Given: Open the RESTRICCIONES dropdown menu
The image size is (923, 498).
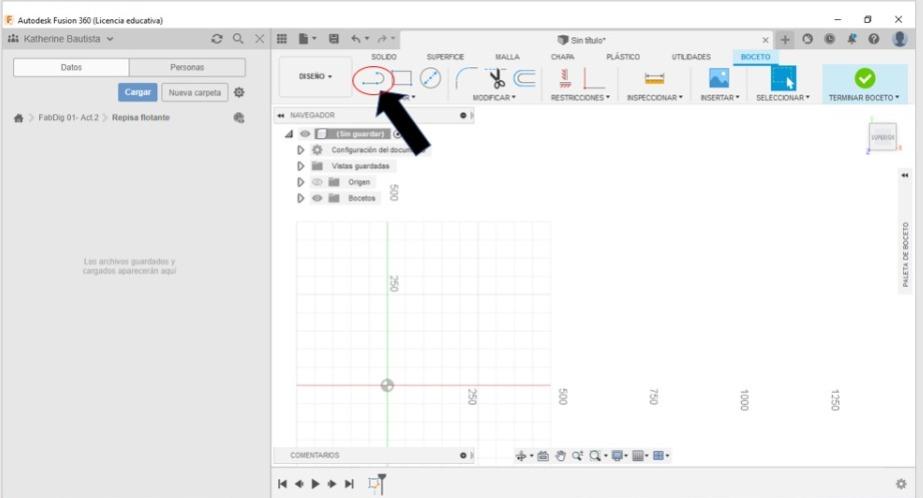Looking at the screenshot, I should pyautogui.click(x=580, y=98).
